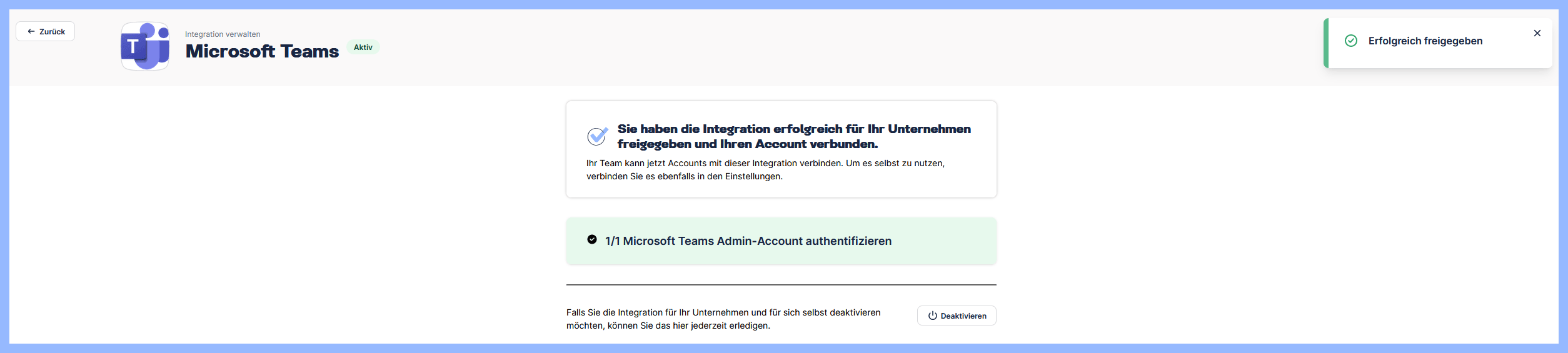Select the Admin-Account authentifizieren step row
1568x353 pixels.
click(781, 241)
